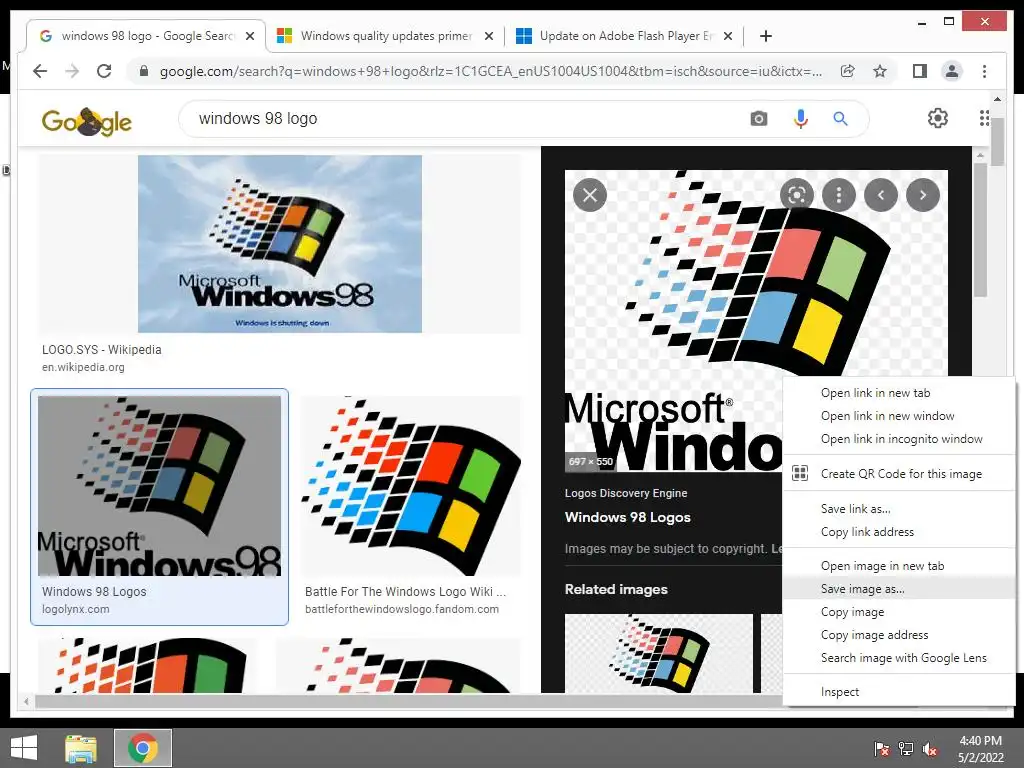Start voice search with the microphone
The height and width of the screenshot is (768, 1024).
801,119
